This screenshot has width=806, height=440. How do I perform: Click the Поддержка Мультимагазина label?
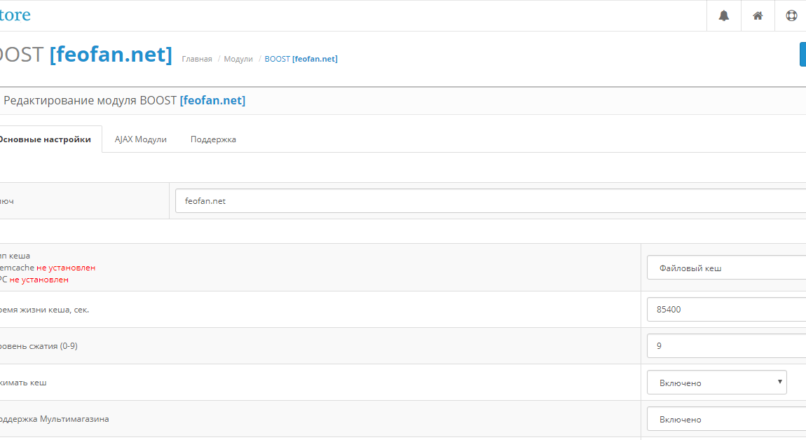click(54, 419)
